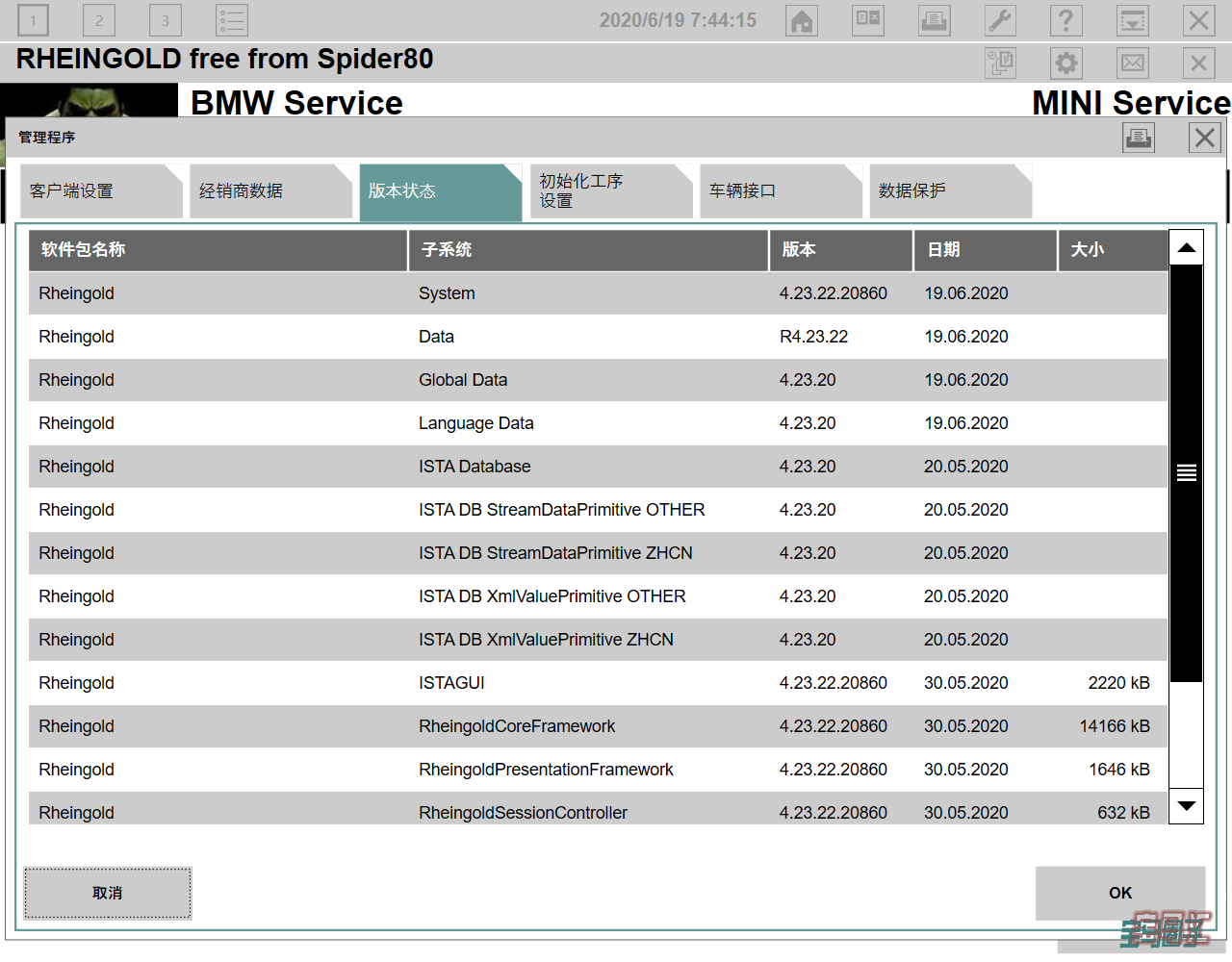Viewport: 1232px width, 962px height.
Task: Click the BMW Service heading
Action: 296,103
